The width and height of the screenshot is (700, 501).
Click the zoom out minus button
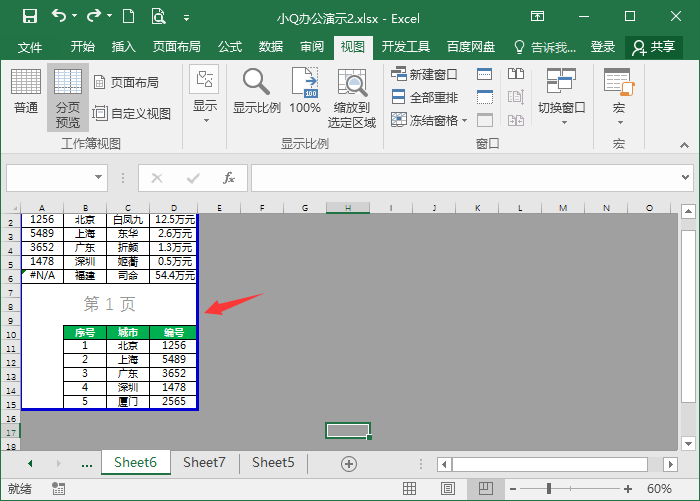(513, 489)
